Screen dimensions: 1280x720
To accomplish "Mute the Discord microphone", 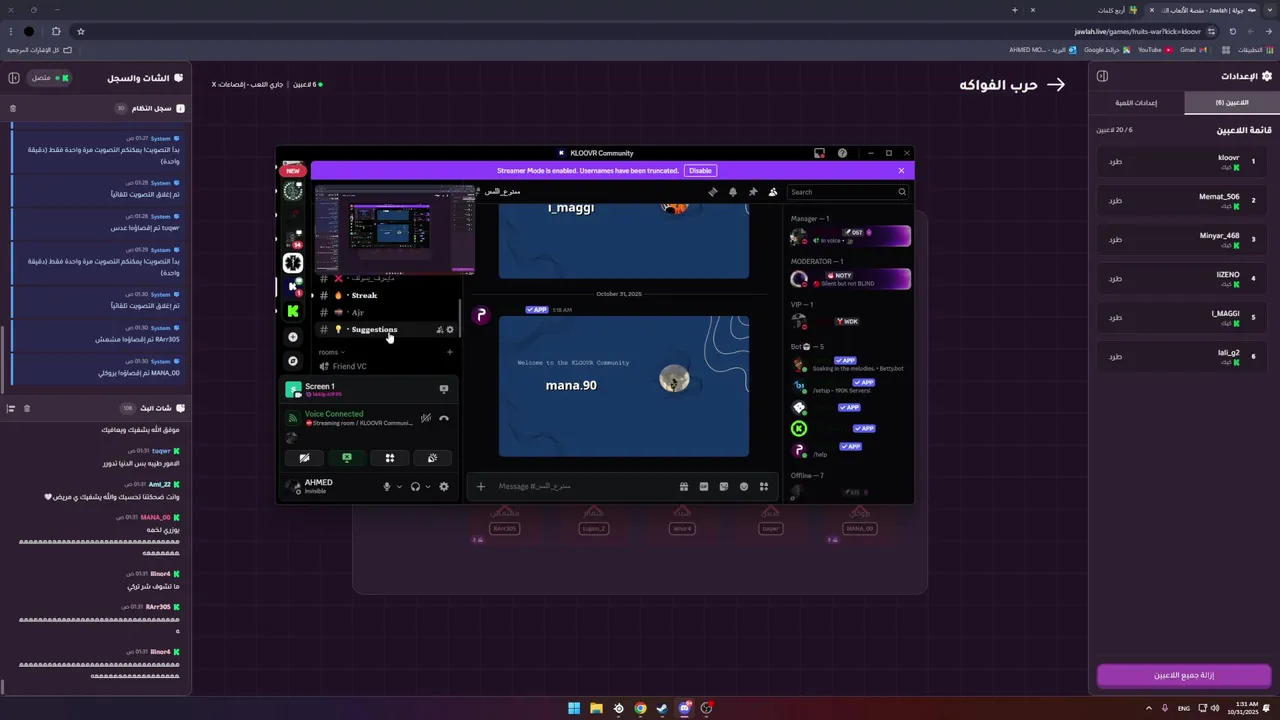I will point(387,487).
